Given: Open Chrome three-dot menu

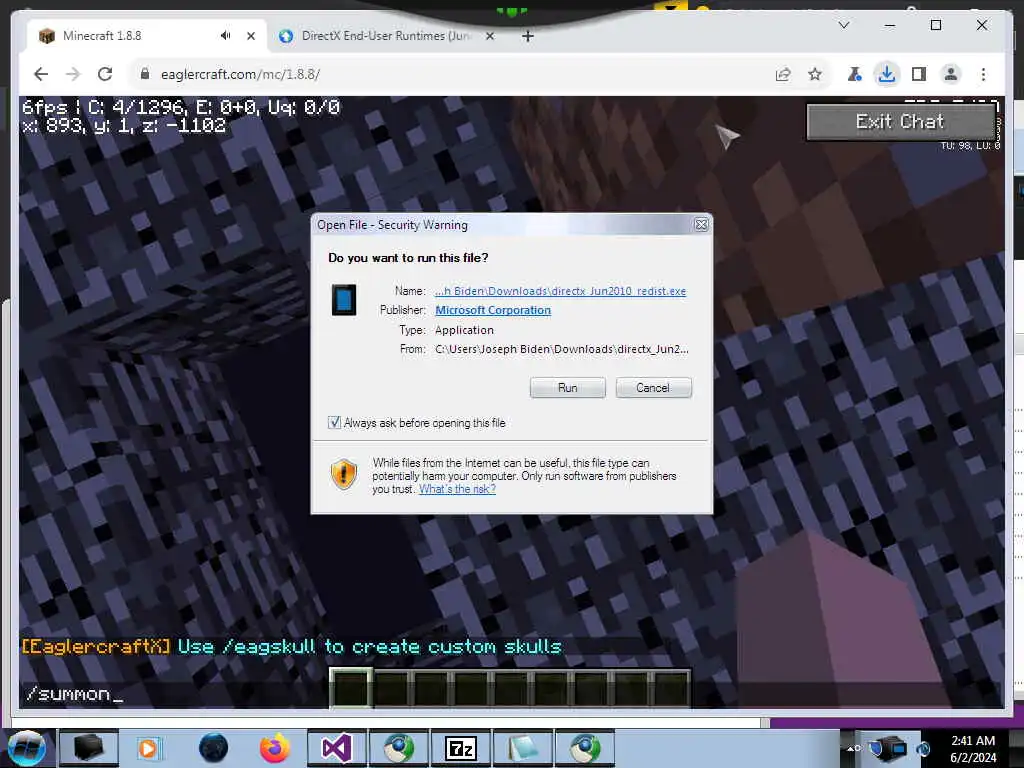Looking at the screenshot, I should 984,74.
